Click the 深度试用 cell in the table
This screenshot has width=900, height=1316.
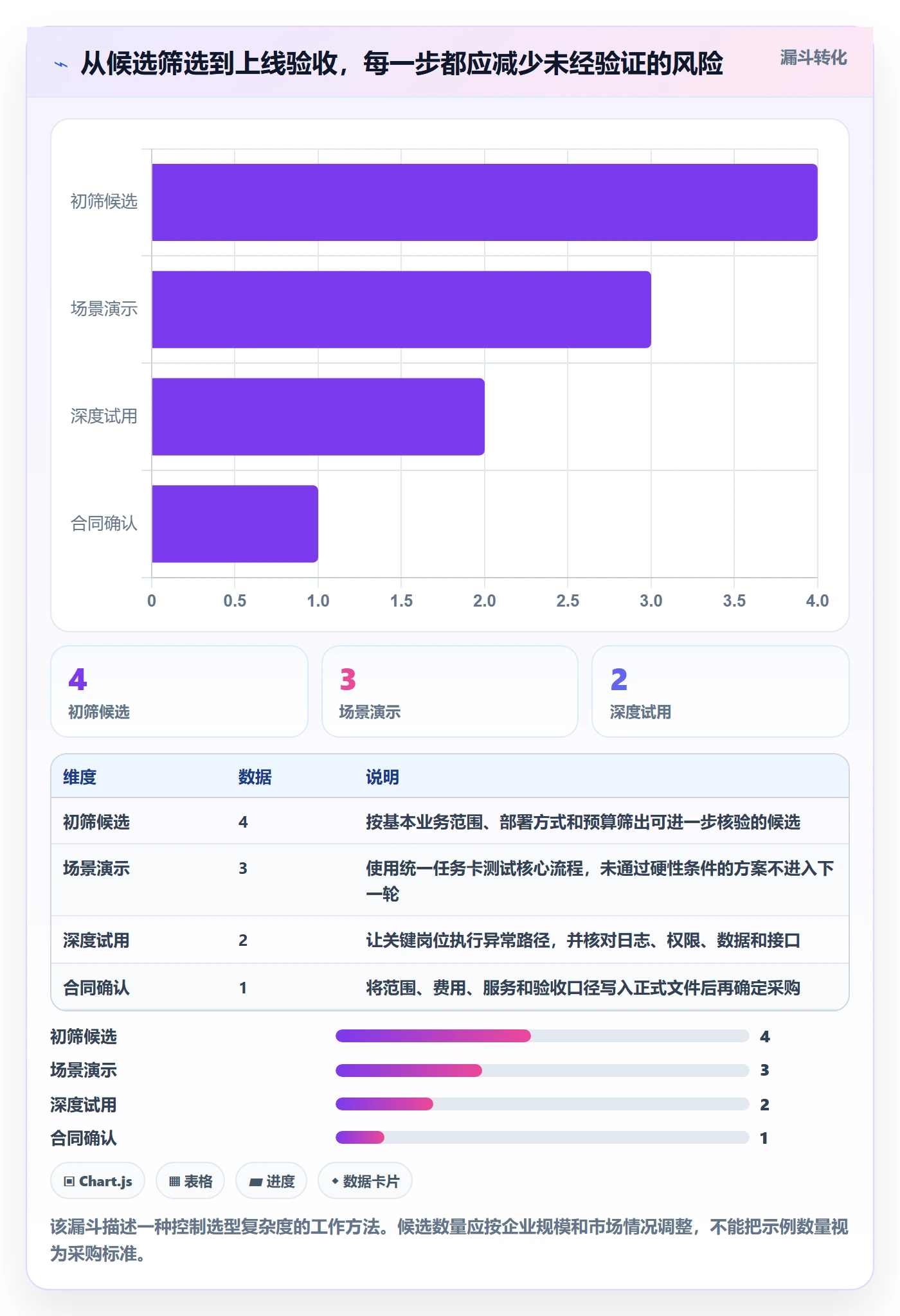coord(96,940)
